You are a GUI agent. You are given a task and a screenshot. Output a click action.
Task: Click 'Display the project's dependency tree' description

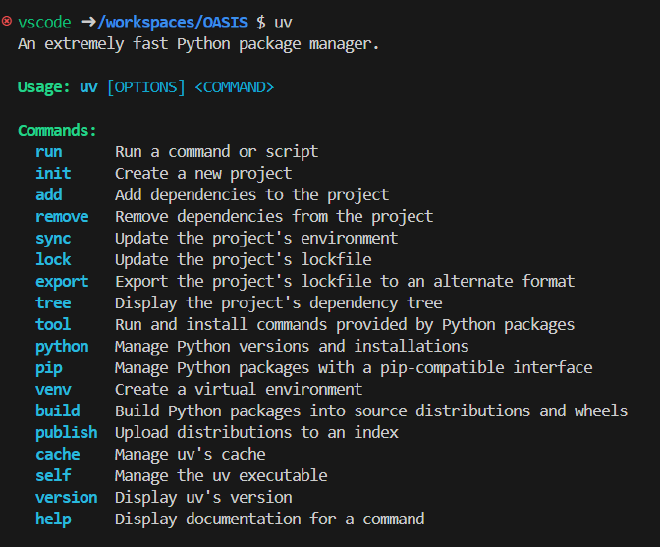tap(279, 303)
